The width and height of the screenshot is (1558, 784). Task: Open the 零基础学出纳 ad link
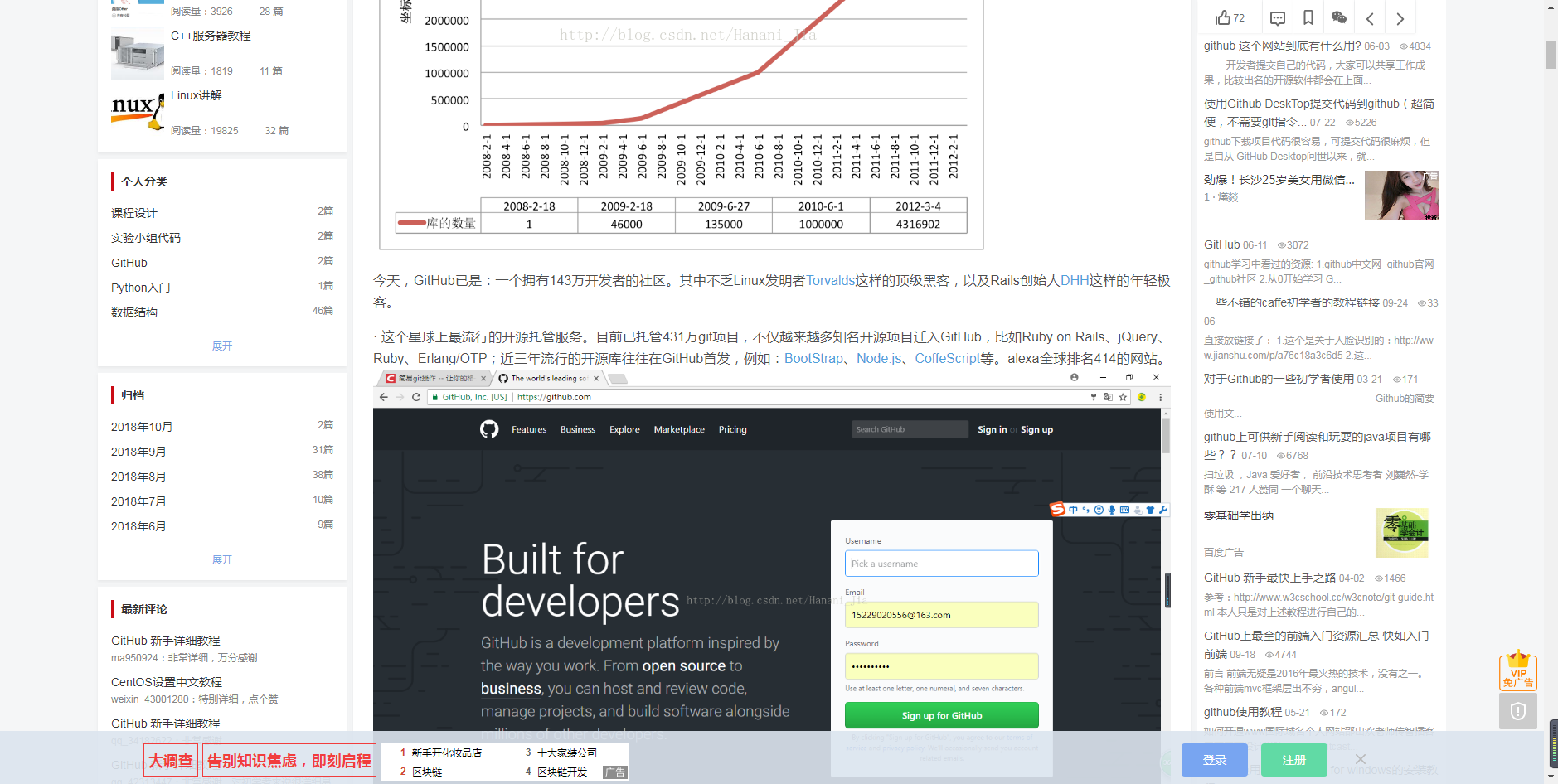coord(1239,515)
